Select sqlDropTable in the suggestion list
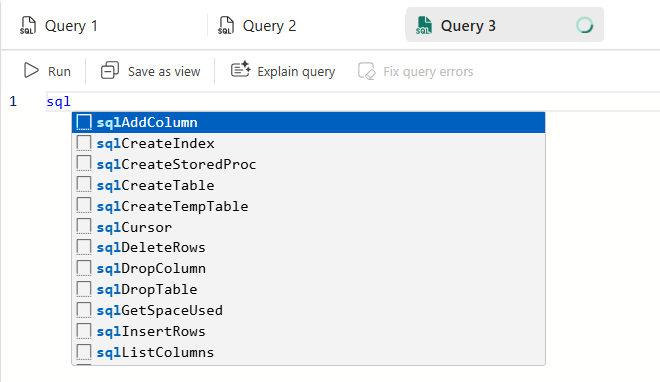Screen dimensions: 660x382 pos(309,289)
